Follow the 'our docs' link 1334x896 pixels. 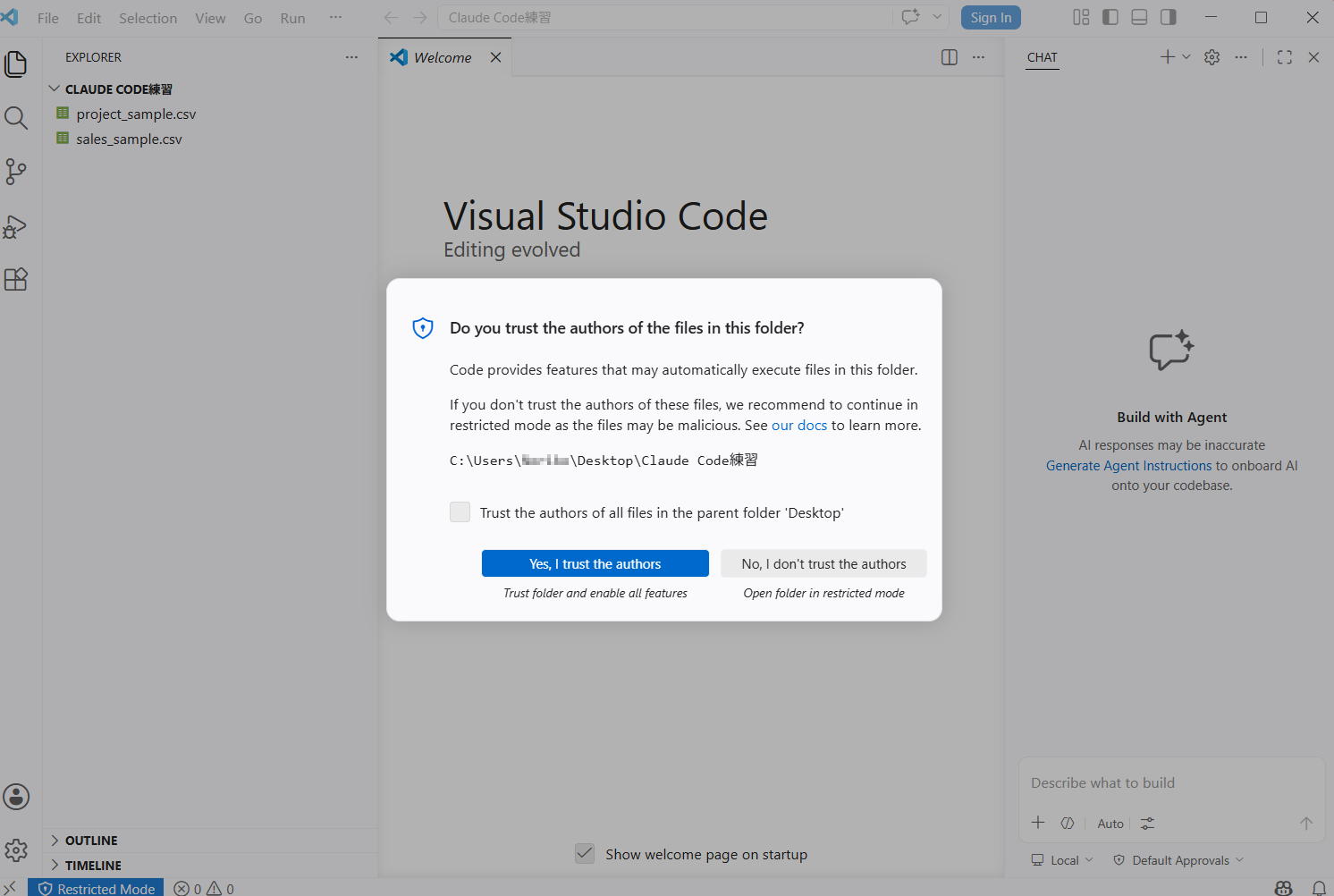[x=799, y=426]
